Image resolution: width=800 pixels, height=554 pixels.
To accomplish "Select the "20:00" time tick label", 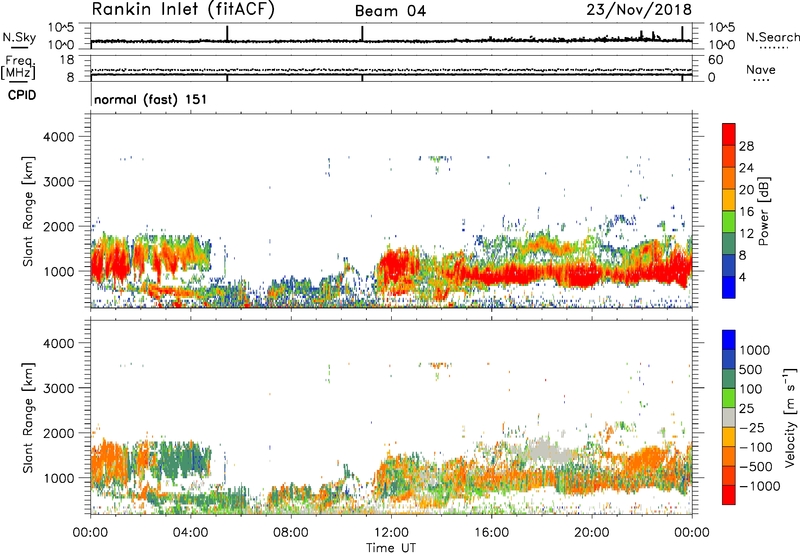I will click(x=591, y=533).
